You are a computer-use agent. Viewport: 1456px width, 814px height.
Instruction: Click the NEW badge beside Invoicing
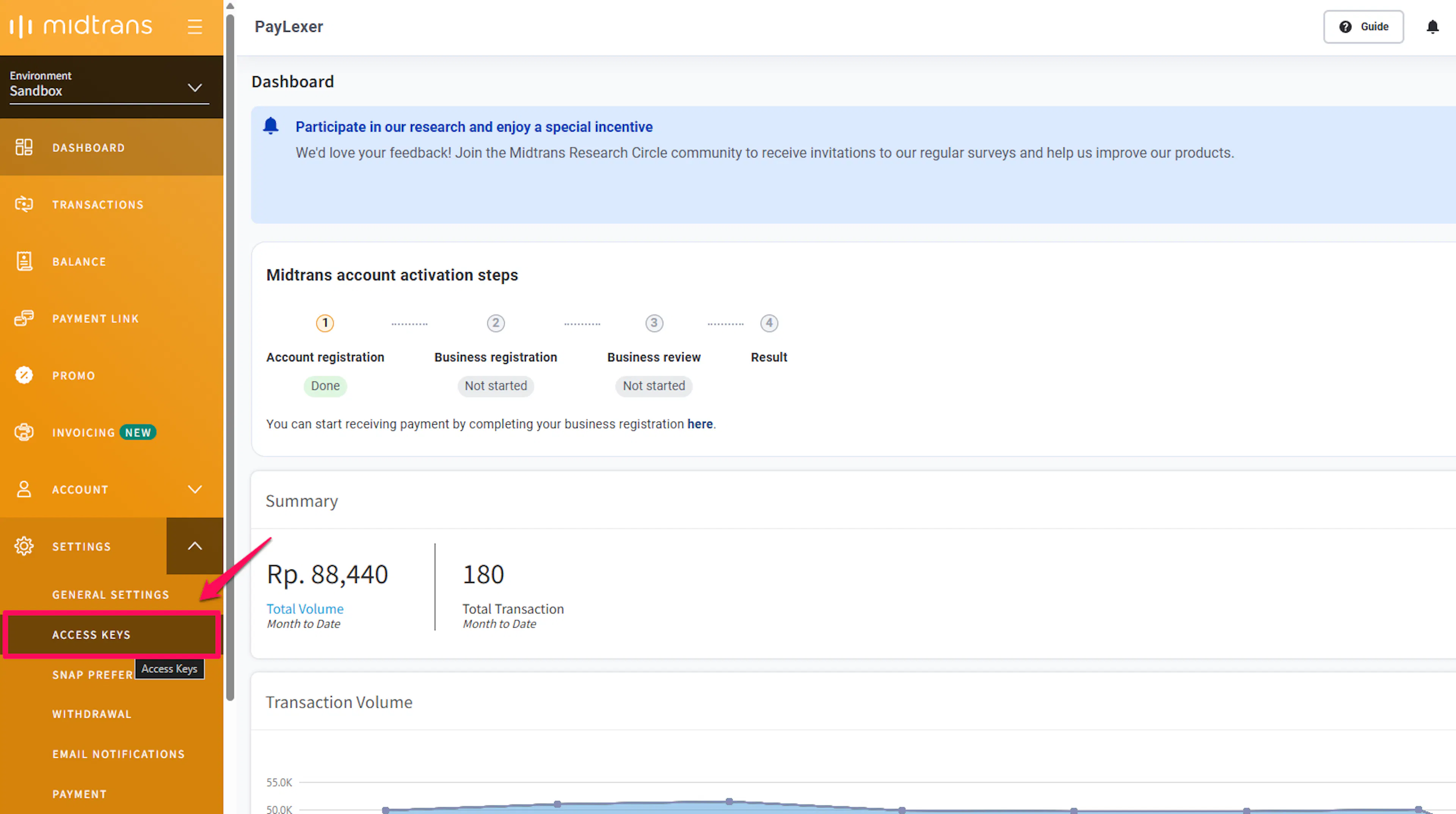[138, 433]
